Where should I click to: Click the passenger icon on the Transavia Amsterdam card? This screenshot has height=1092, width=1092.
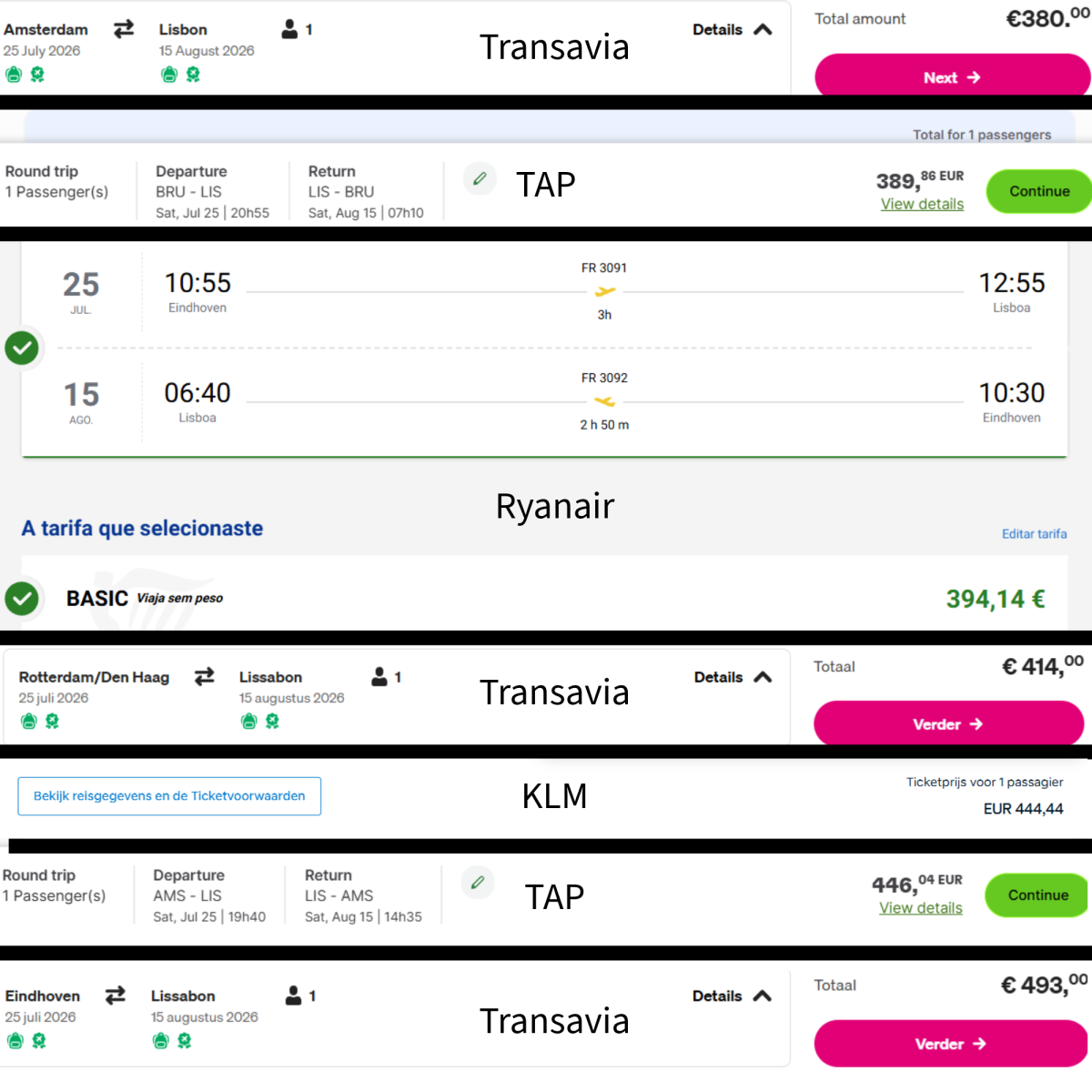pyautogui.click(x=289, y=29)
